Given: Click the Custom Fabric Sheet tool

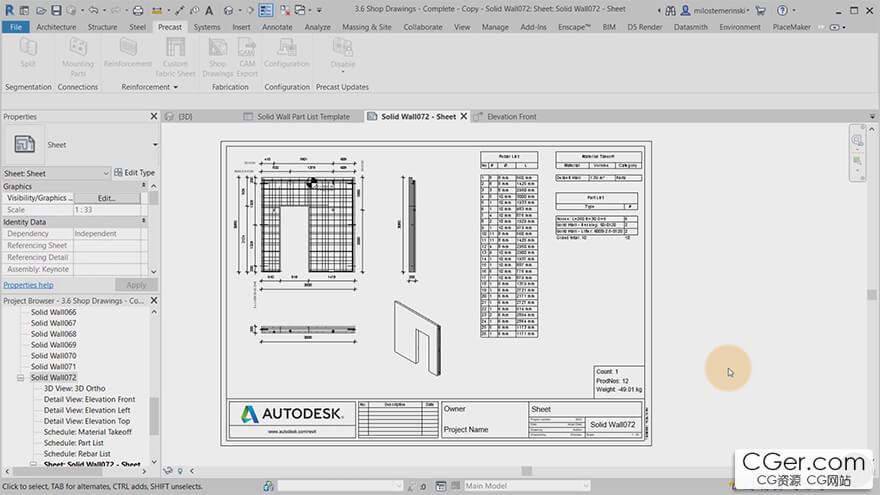Looking at the screenshot, I should [176, 57].
